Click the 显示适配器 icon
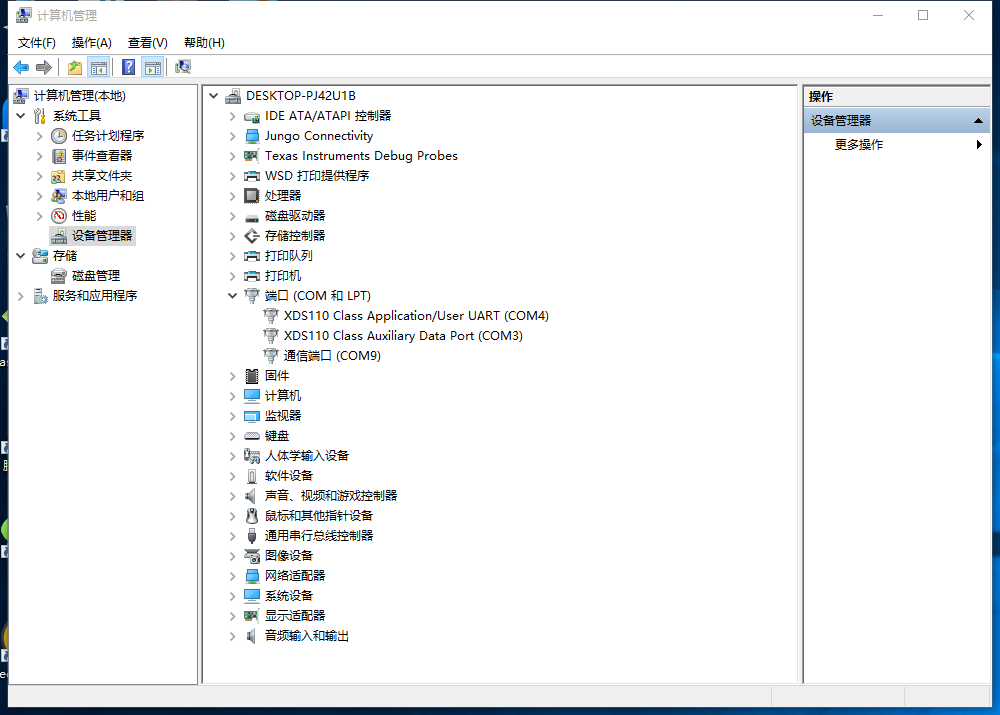 point(252,615)
